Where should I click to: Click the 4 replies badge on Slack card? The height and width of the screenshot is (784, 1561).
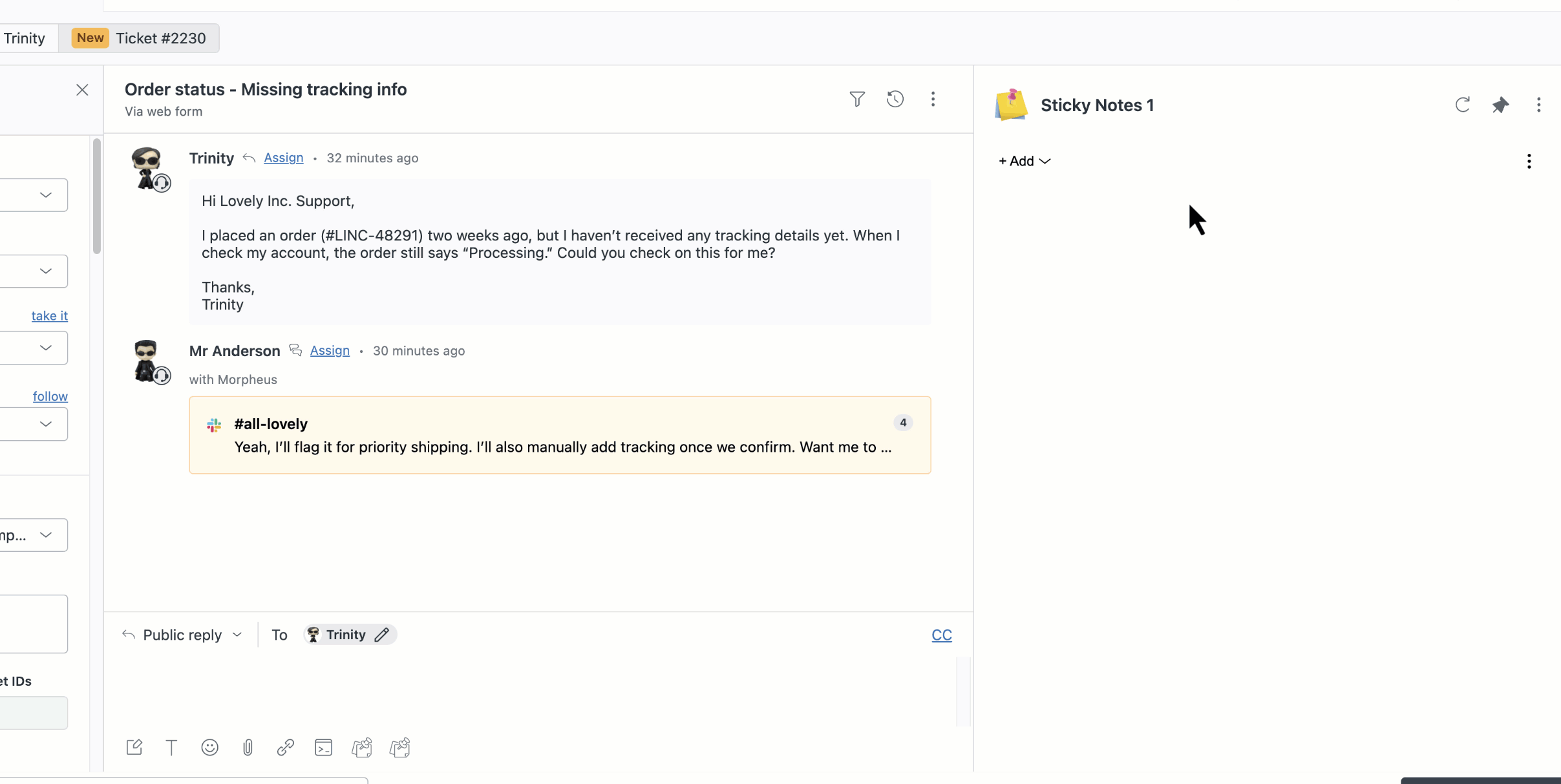tap(903, 423)
